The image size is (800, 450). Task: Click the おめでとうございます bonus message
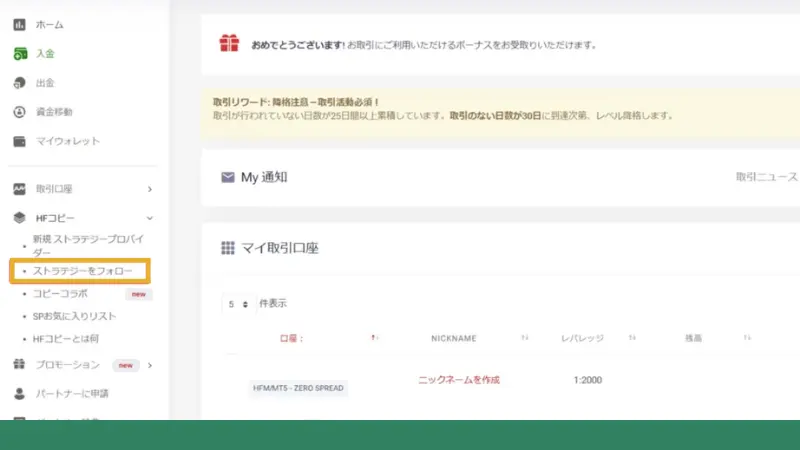click(423, 45)
